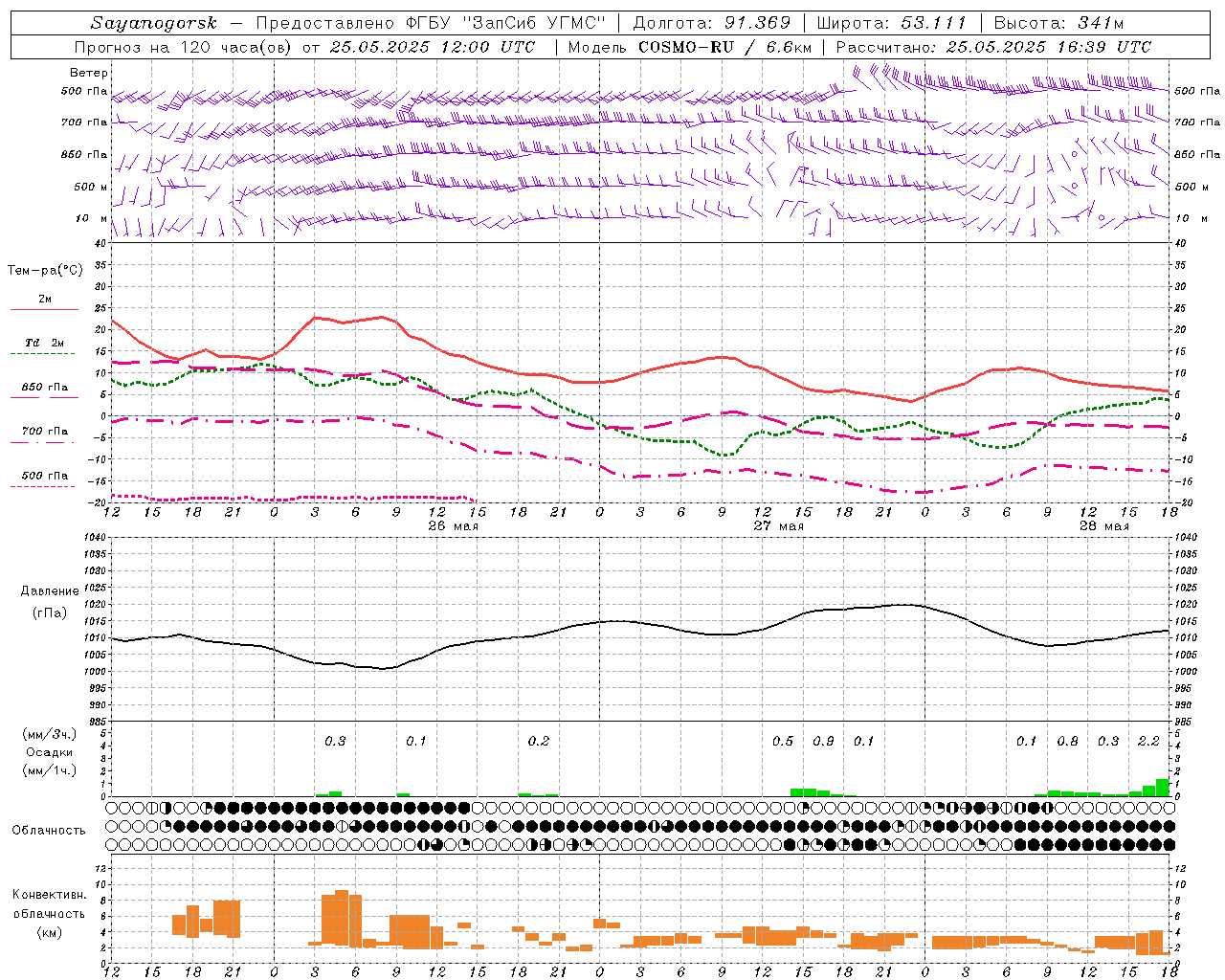Click the 28 мая date label
1225x980 pixels.
1103,526
